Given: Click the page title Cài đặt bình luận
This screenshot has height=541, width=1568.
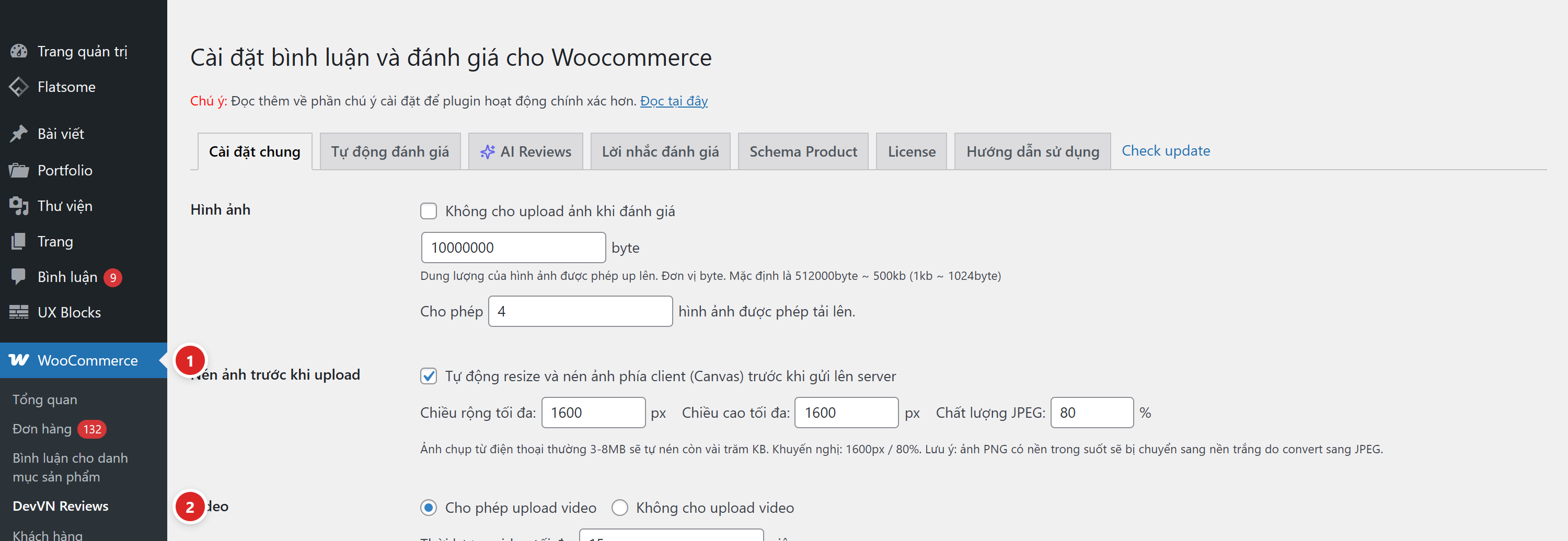Looking at the screenshot, I should (451, 58).
